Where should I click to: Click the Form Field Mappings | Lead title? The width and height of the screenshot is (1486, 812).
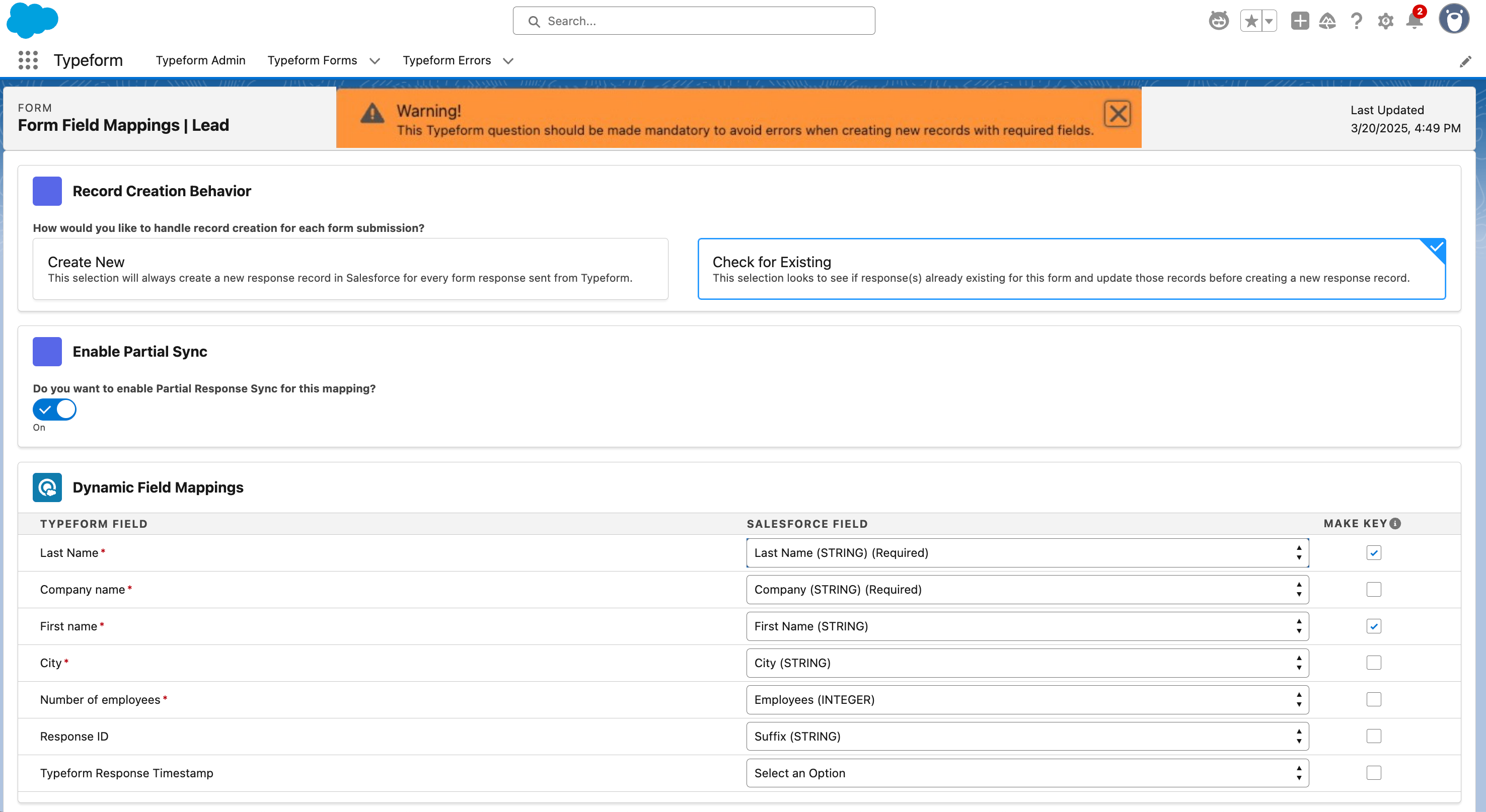tap(123, 125)
